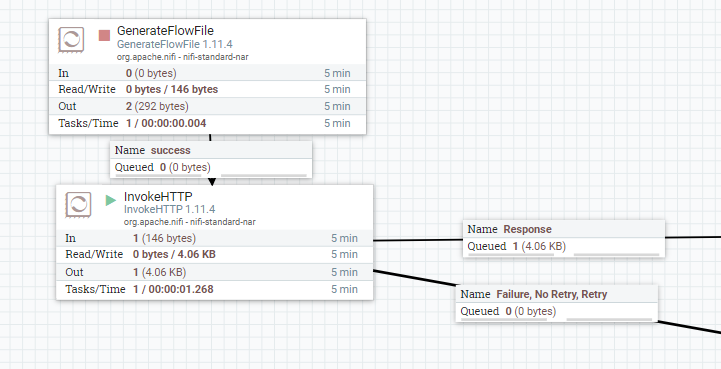Click the success connection size backpressure bar
Viewport: 721px width, 369px height.
tap(263, 175)
